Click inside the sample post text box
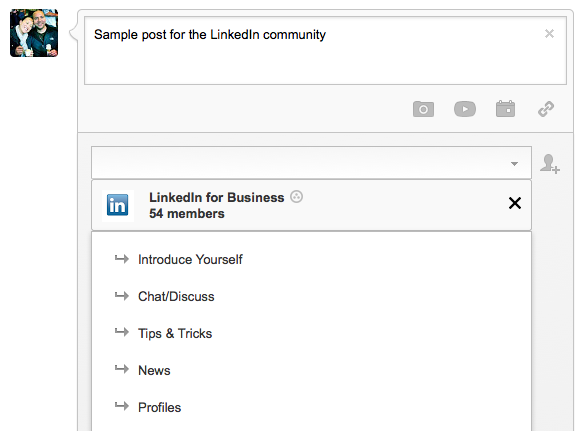 pyautogui.click(x=325, y=51)
